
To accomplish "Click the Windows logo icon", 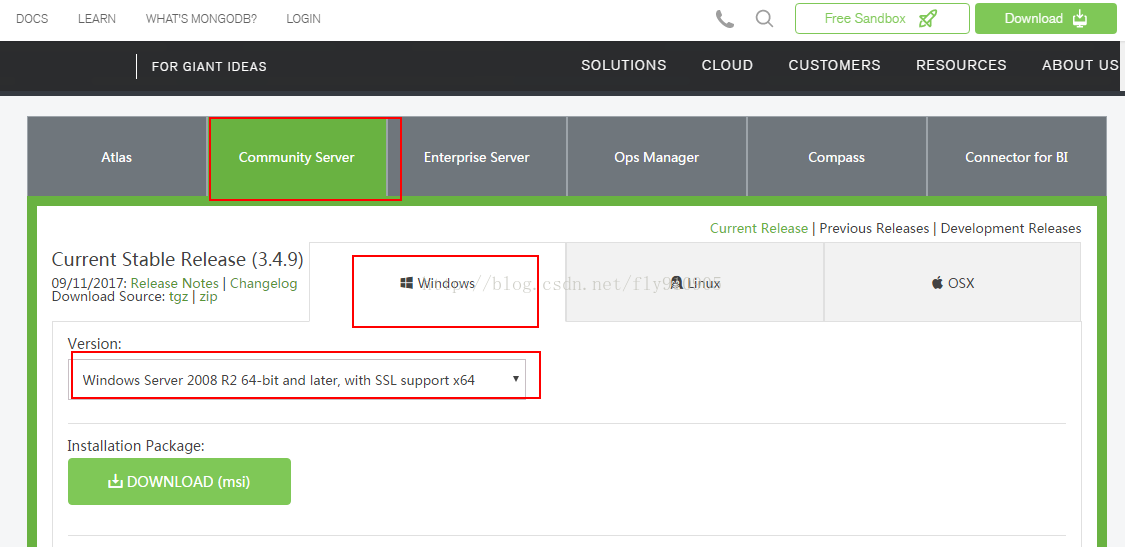I will pos(407,283).
